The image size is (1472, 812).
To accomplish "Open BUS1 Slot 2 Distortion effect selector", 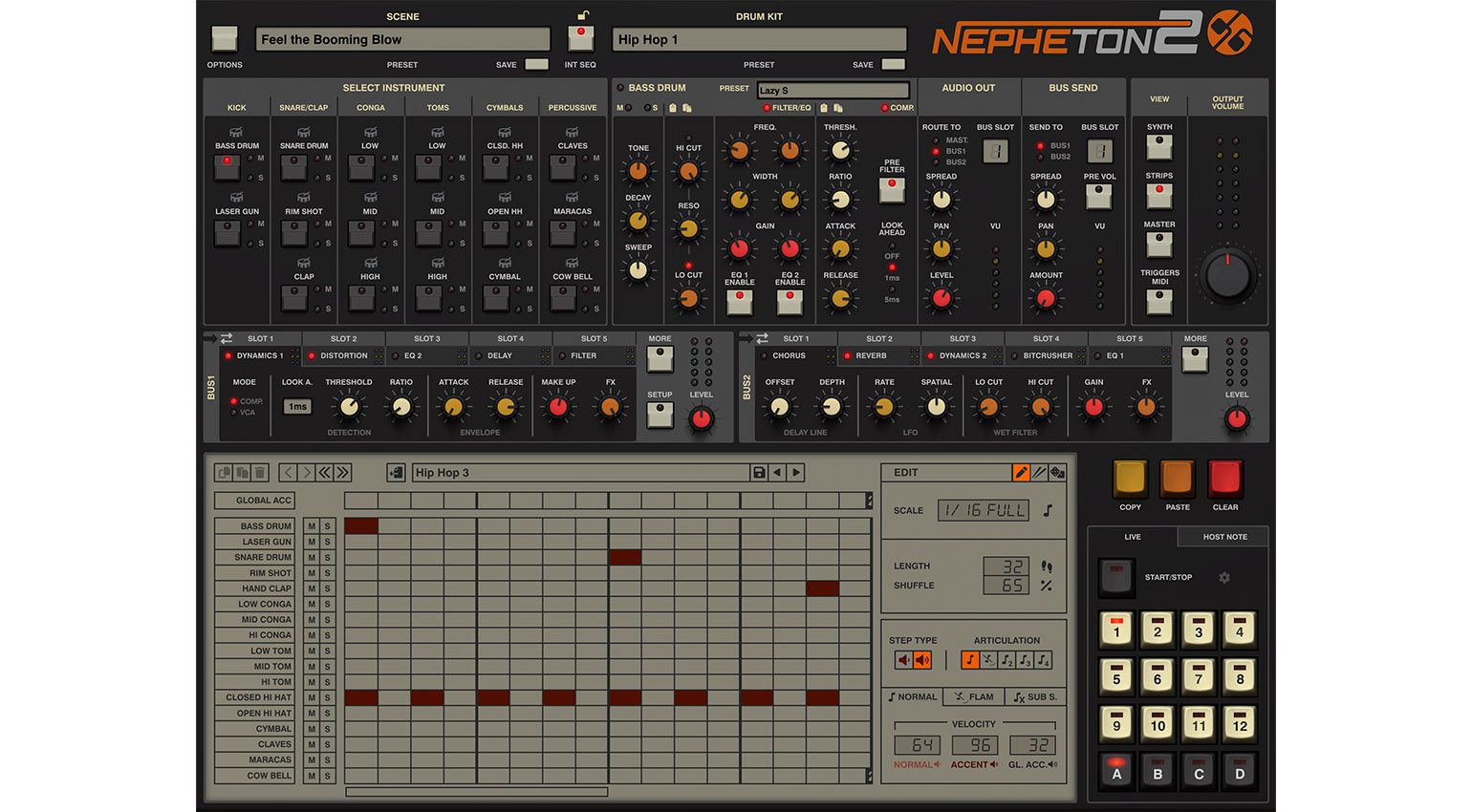I will pyautogui.click(x=344, y=355).
